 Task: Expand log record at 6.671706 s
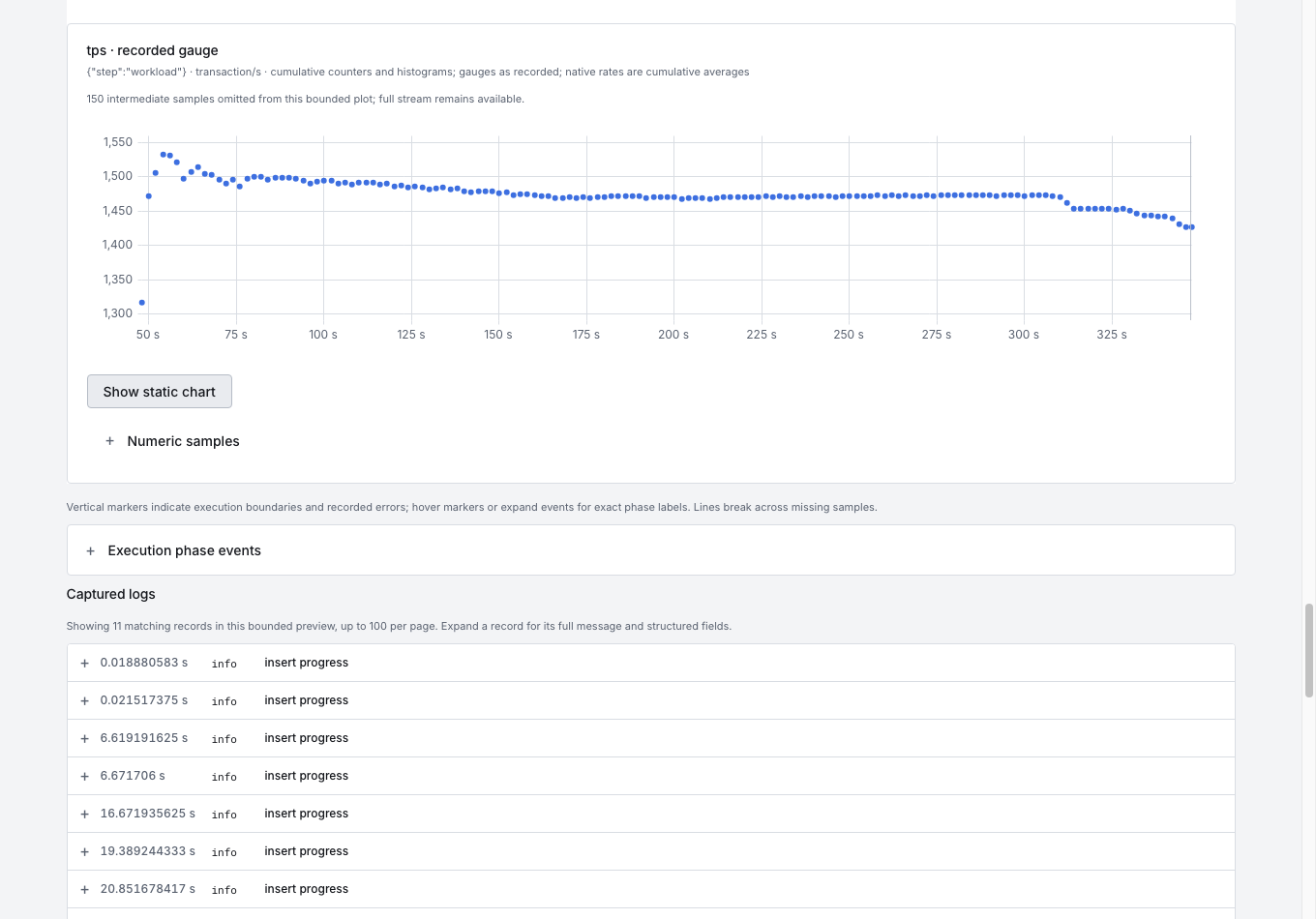click(650, 776)
